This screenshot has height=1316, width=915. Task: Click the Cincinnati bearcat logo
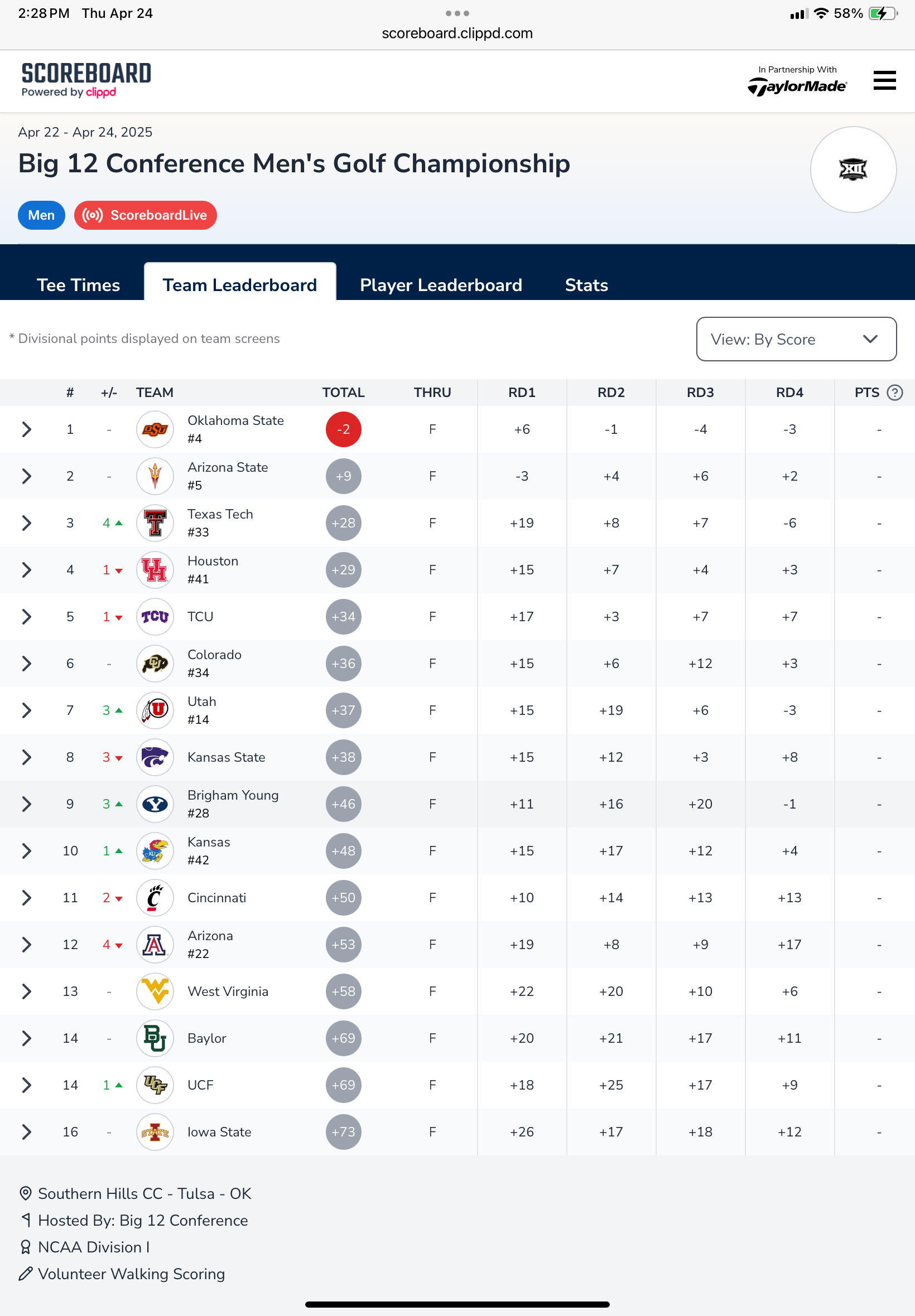[155, 898]
